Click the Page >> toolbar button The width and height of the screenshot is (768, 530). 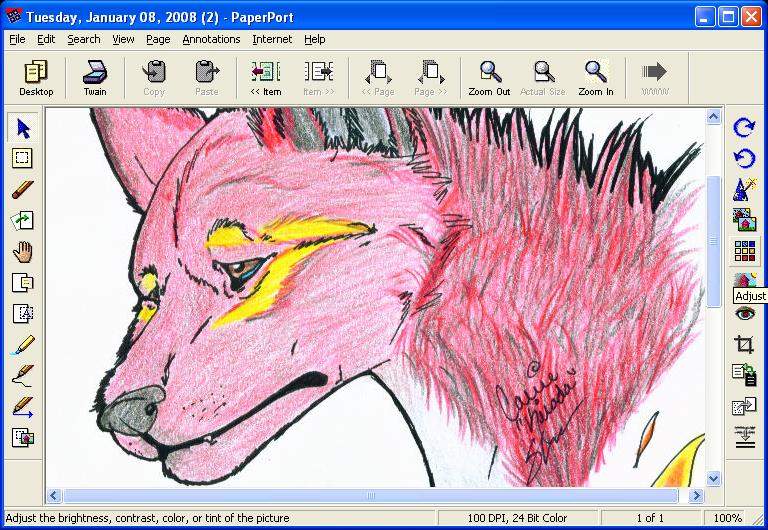click(431, 78)
